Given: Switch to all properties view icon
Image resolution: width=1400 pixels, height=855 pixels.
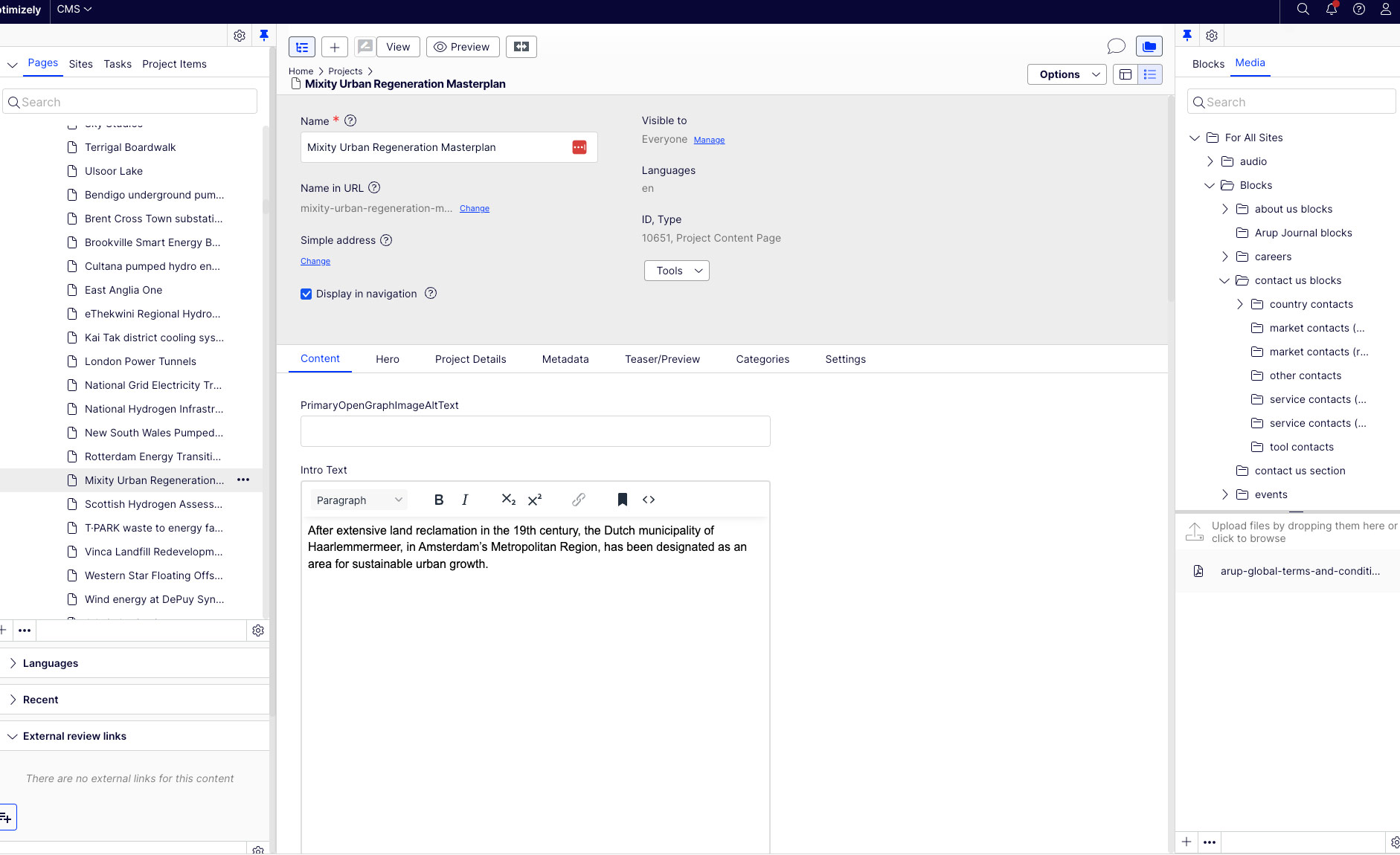Looking at the screenshot, I should 1150,74.
